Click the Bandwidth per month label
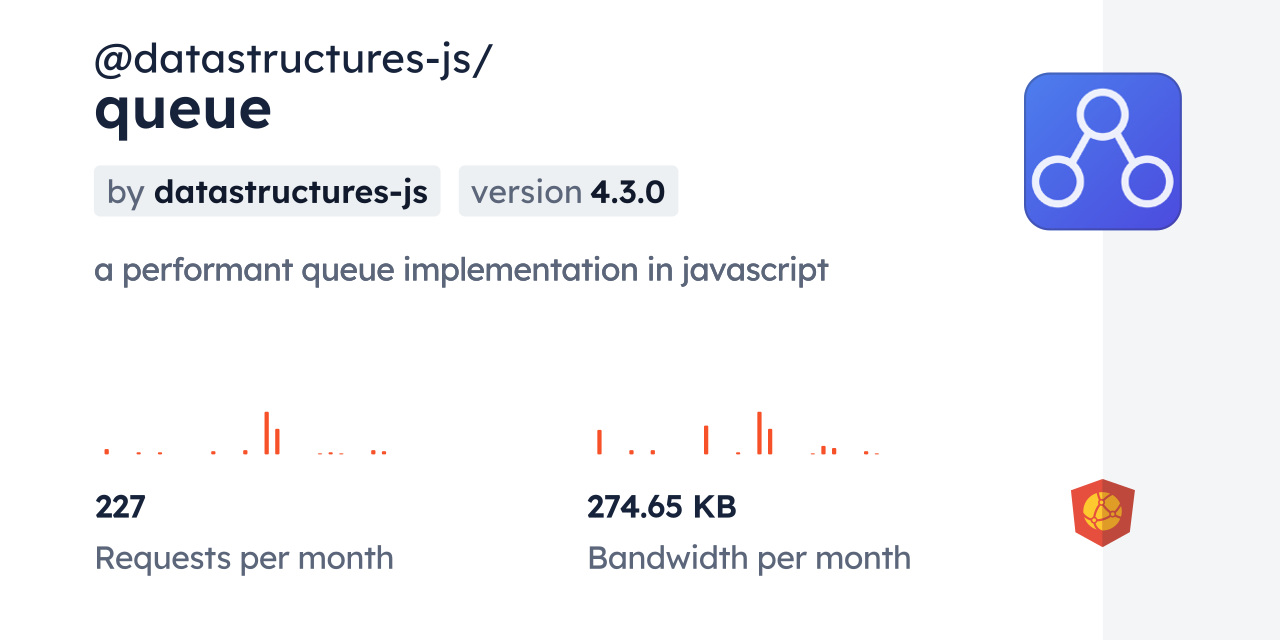The height and width of the screenshot is (640, 1280). 749,558
